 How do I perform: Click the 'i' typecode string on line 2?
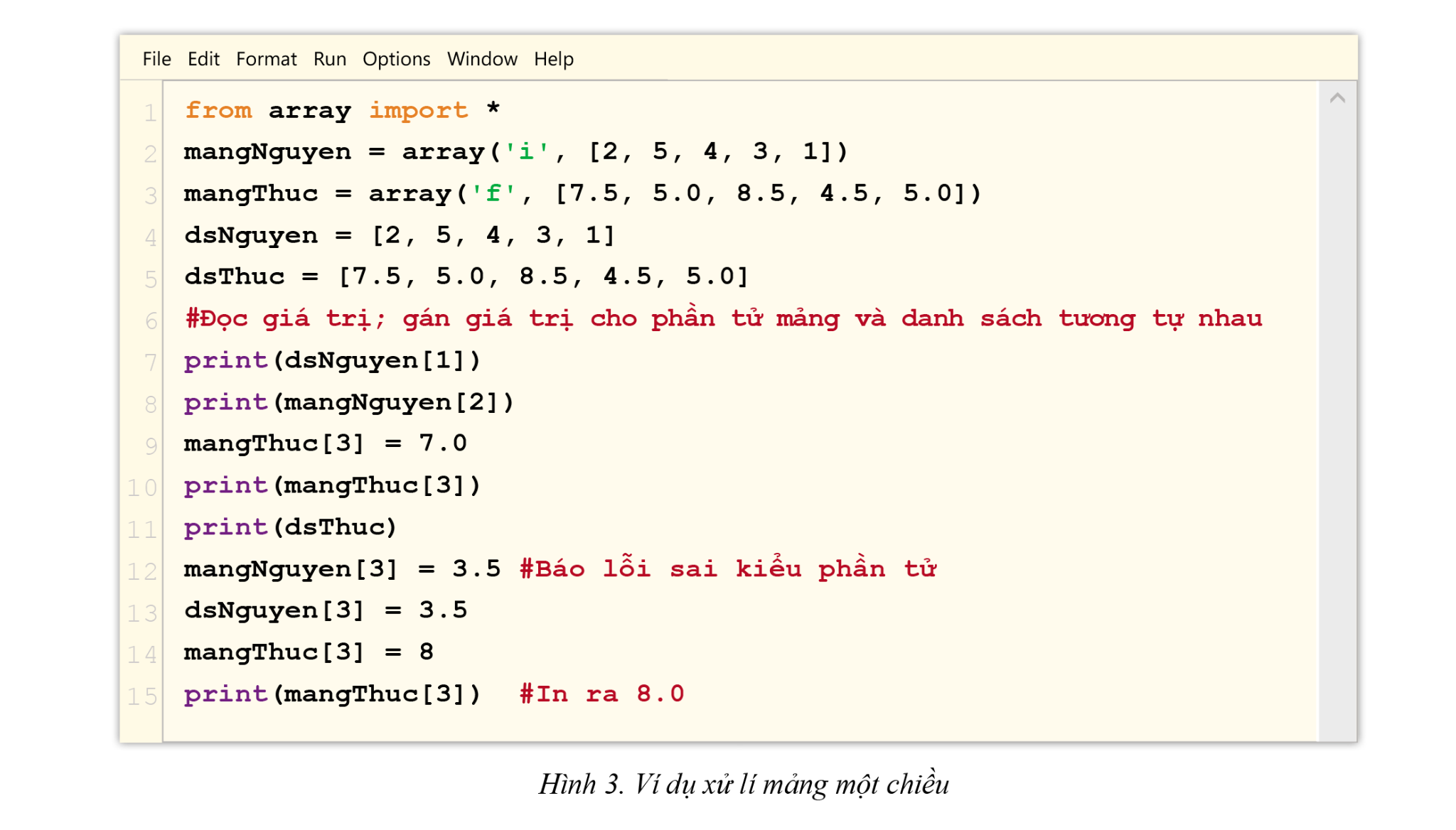(526, 151)
